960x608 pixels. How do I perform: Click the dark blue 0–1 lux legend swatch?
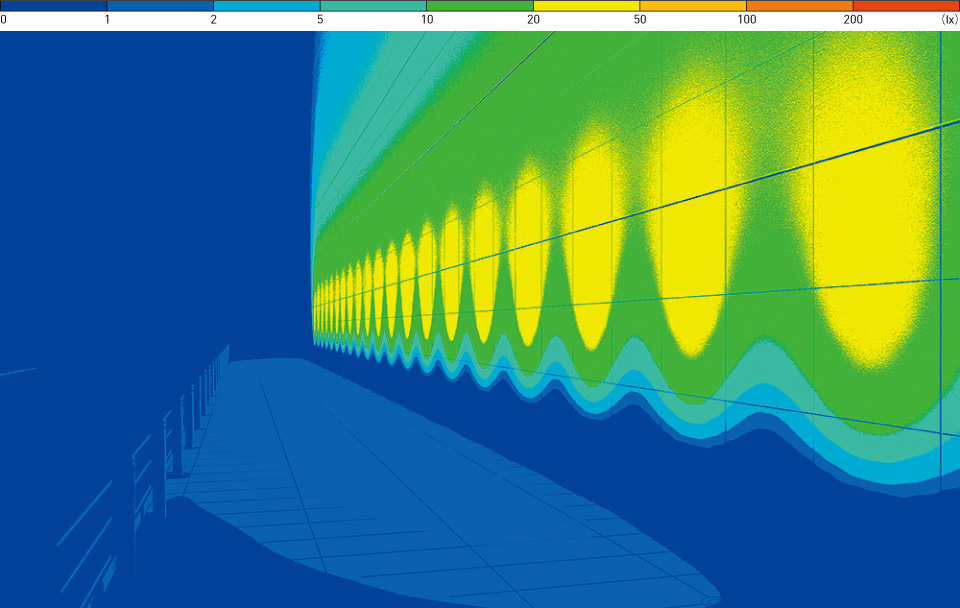click(53, 6)
